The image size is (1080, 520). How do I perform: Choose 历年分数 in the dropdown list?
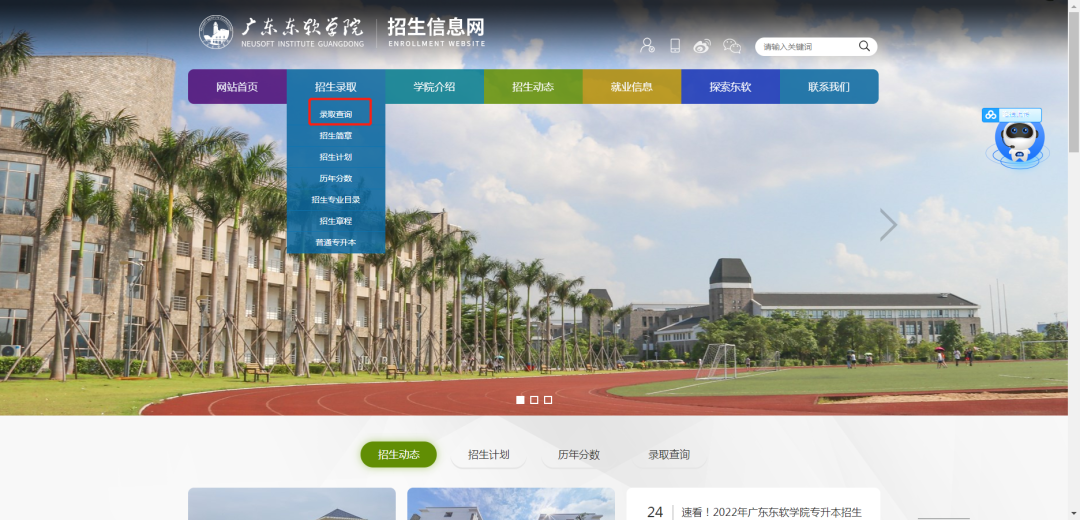(336, 178)
